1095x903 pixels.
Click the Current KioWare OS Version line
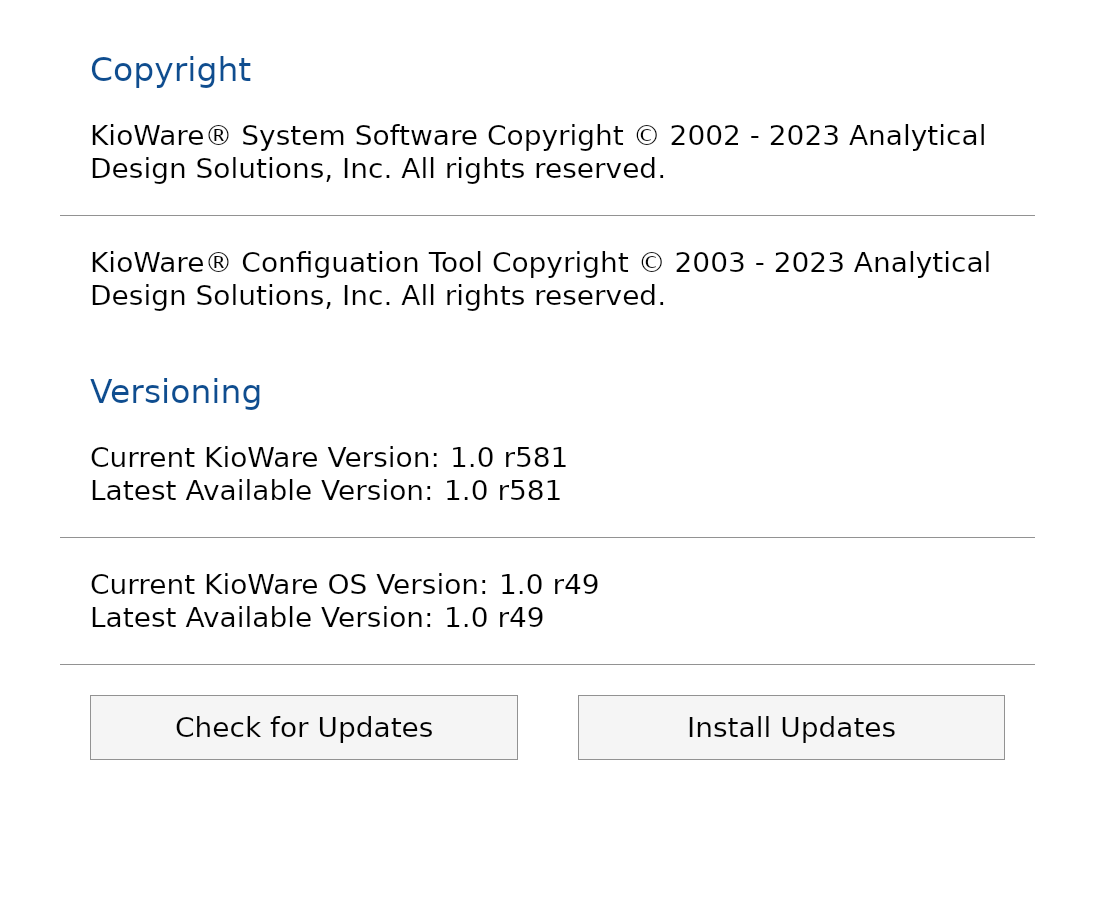344,586
